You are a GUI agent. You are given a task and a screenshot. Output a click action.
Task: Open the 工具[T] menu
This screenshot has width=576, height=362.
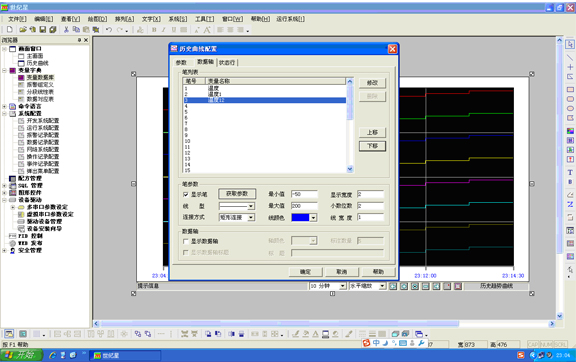point(204,19)
